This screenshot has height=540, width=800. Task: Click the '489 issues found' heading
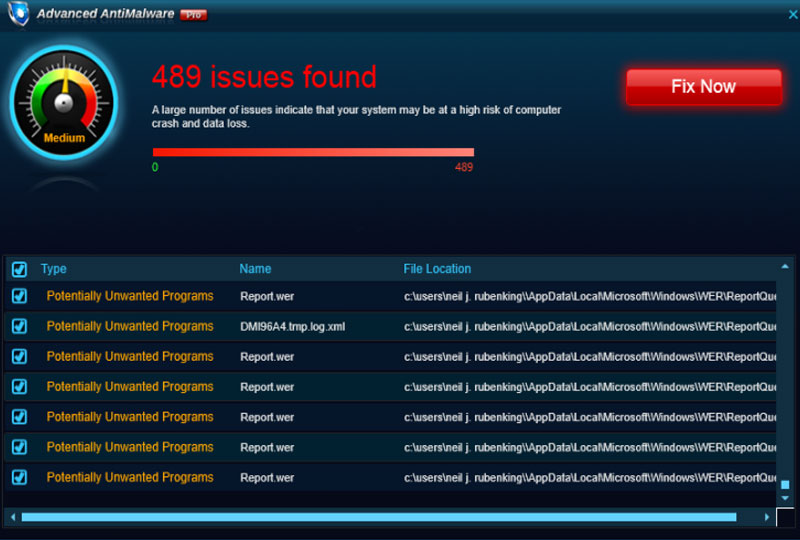264,77
